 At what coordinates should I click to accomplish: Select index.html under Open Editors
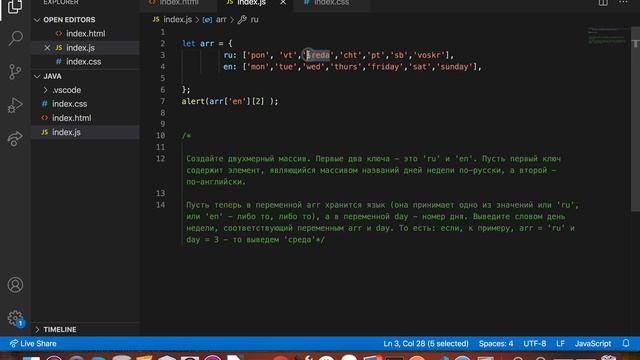[x=85, y=33]
